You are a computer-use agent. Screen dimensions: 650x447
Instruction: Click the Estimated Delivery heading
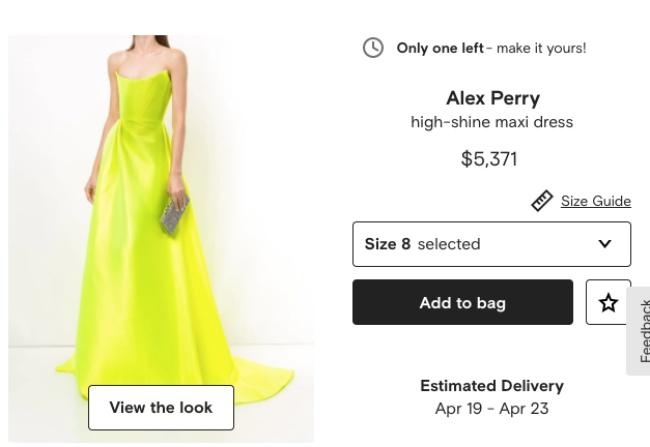click(491, 385)
